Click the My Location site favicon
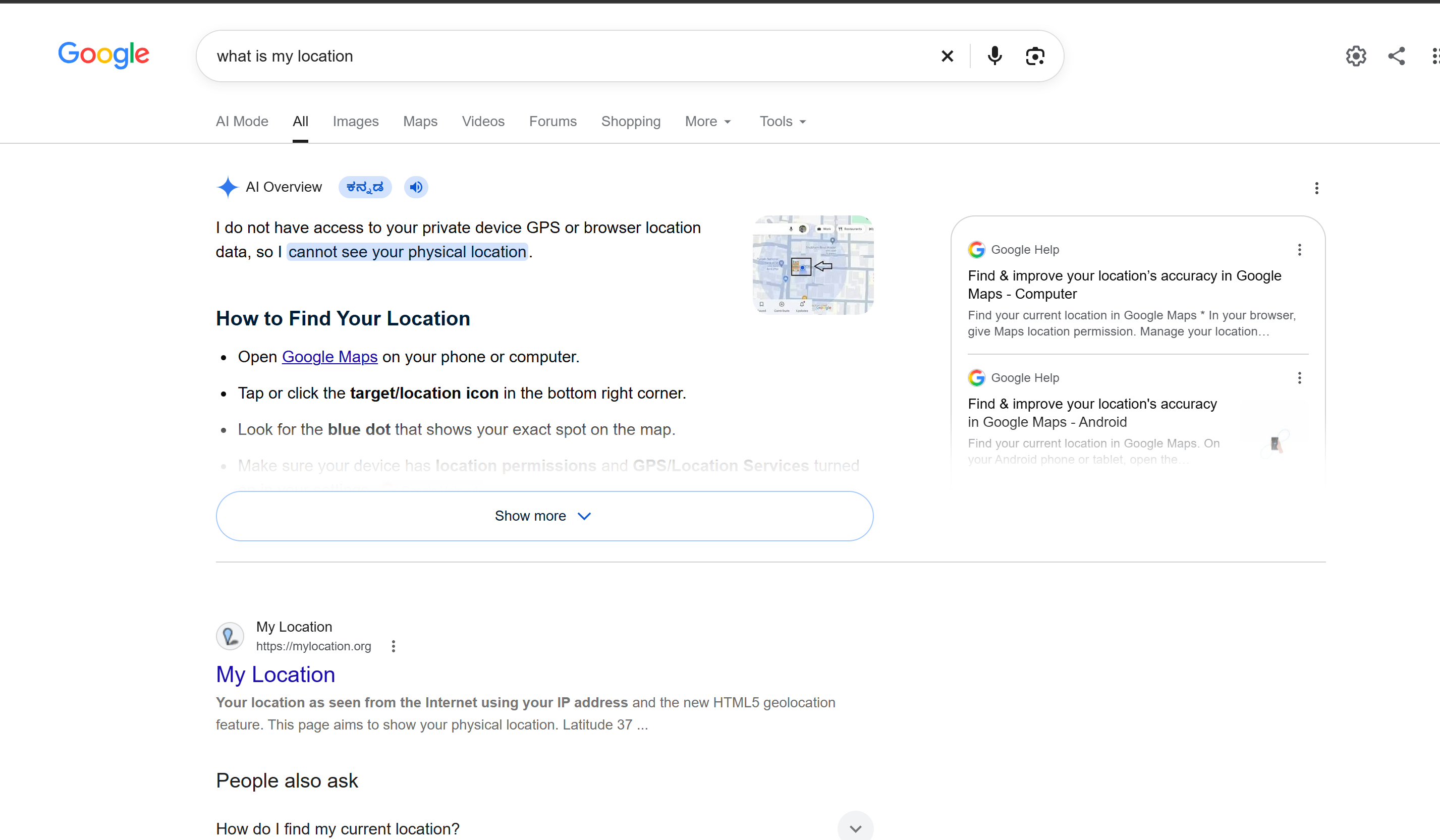 [x=230, y=636]
